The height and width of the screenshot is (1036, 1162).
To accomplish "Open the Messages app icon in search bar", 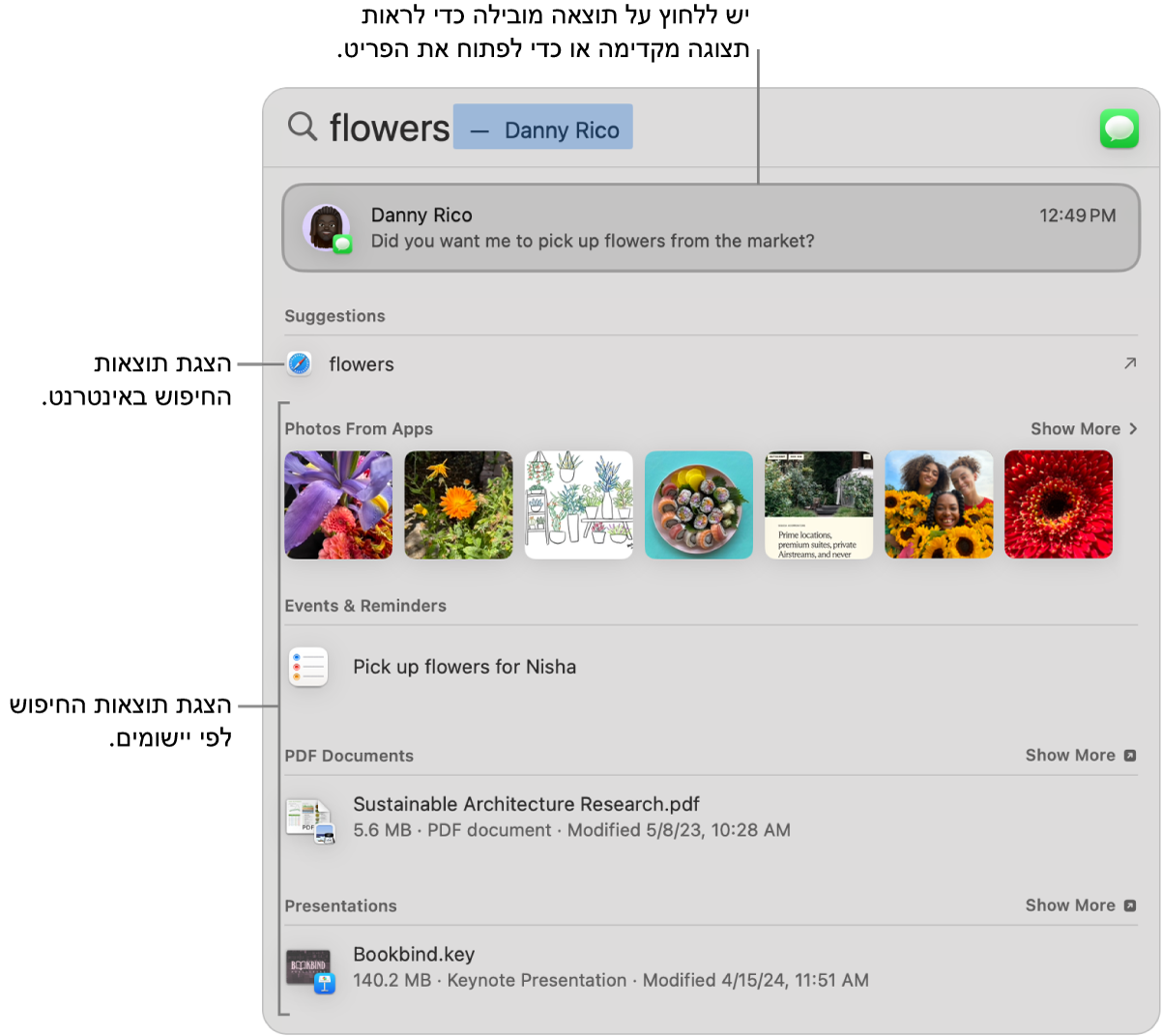I will click(1118, 129).
